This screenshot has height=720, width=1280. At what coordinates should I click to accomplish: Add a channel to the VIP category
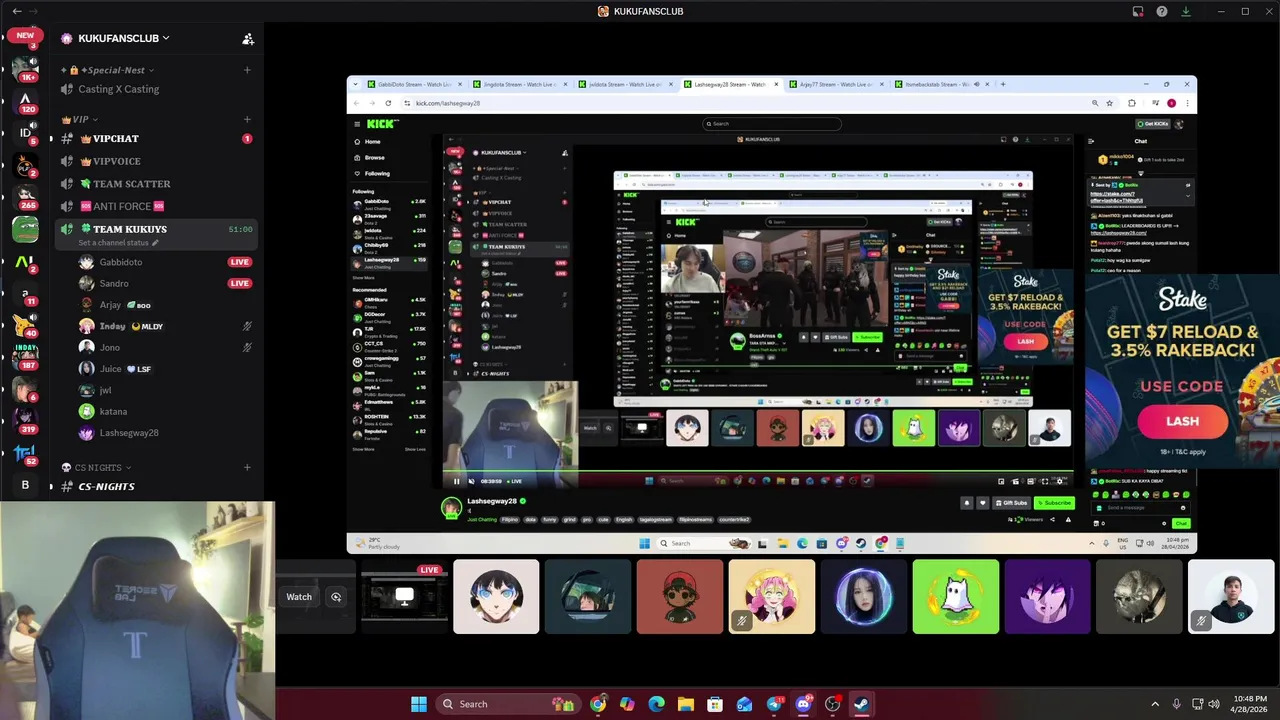(x=247, y=119)
